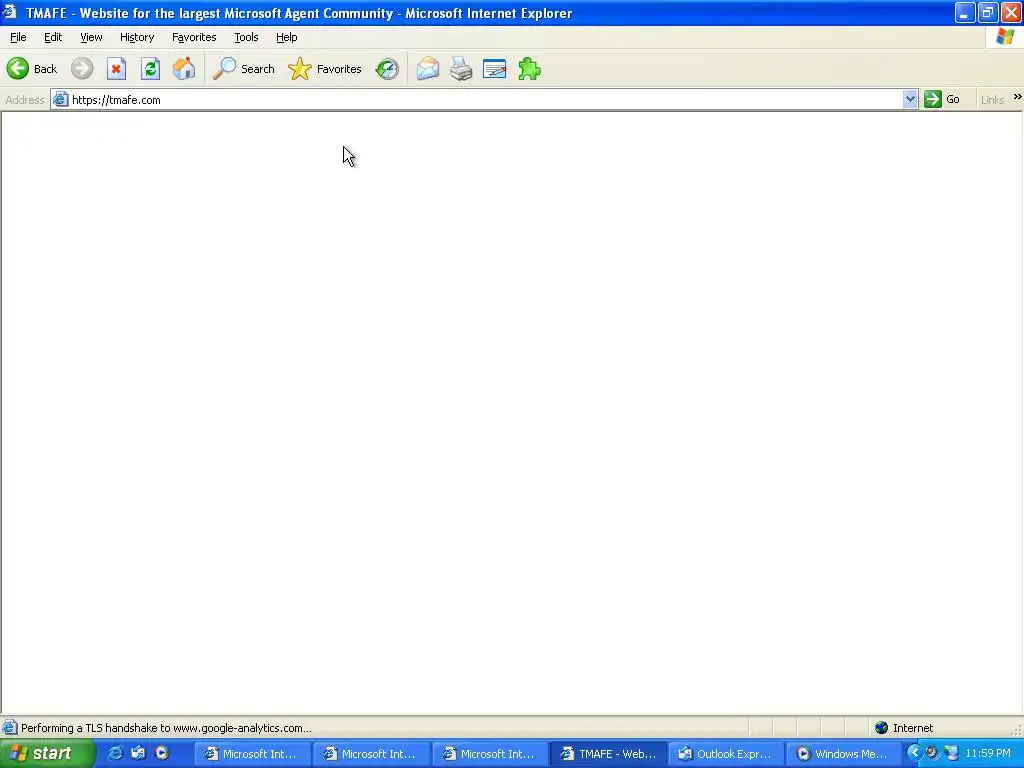Click the green puzzle piece toolbar icon

tap(529, 69)
